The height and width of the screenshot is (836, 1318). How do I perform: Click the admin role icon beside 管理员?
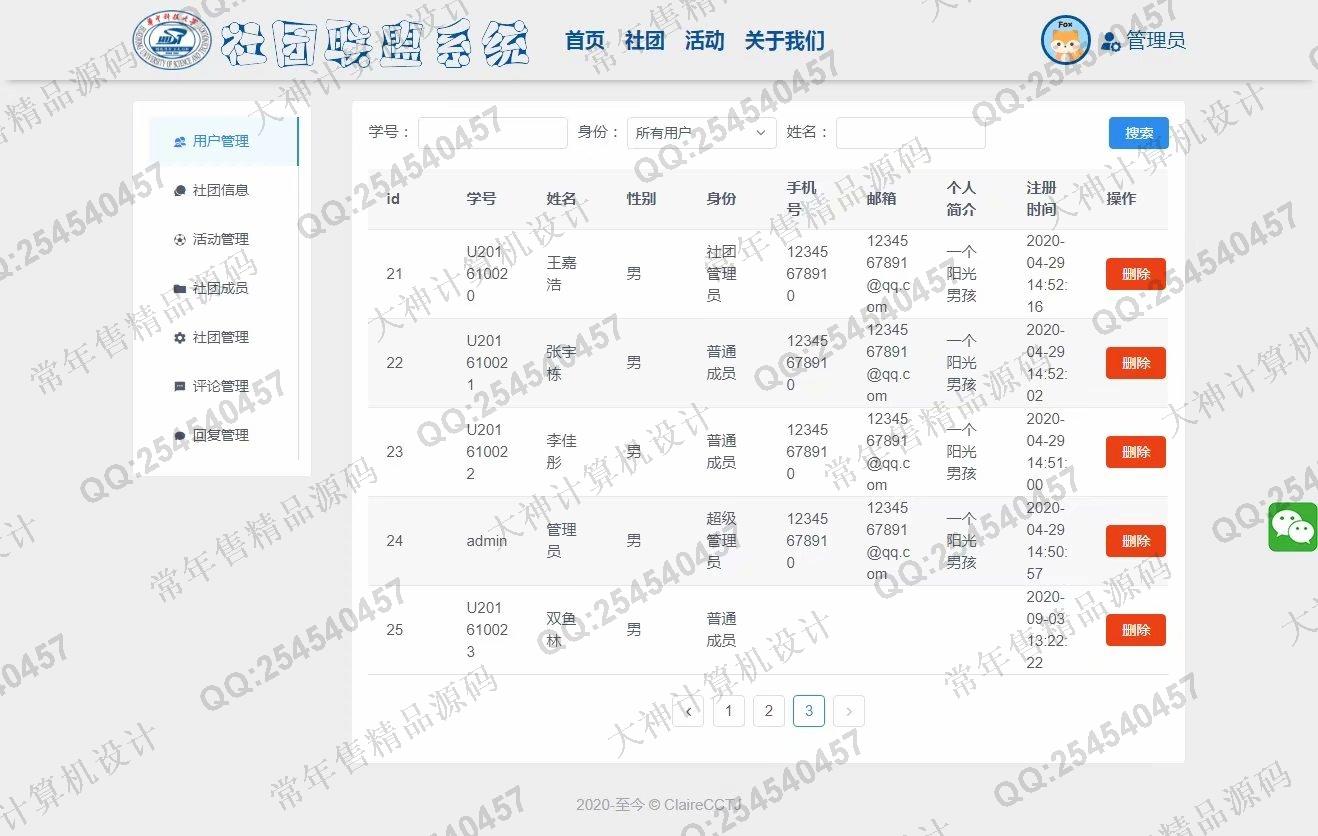(1110, 42)
